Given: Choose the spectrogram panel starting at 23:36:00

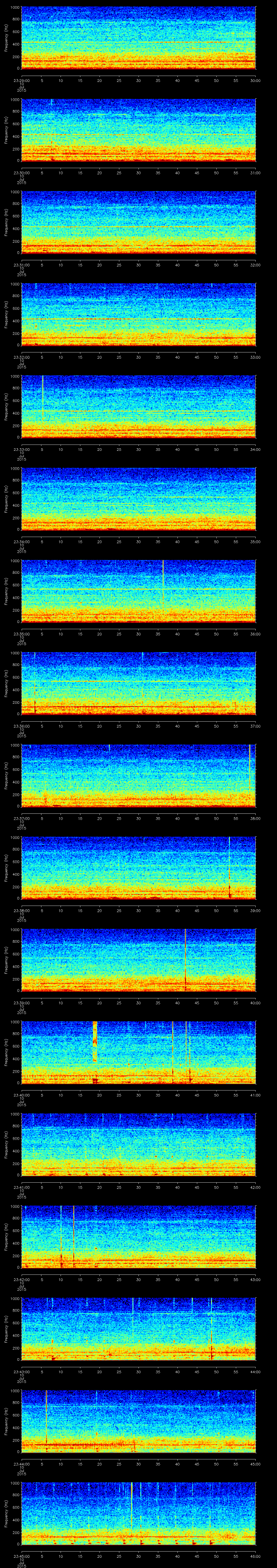Looking at the screenshot, I should point(138,683).
